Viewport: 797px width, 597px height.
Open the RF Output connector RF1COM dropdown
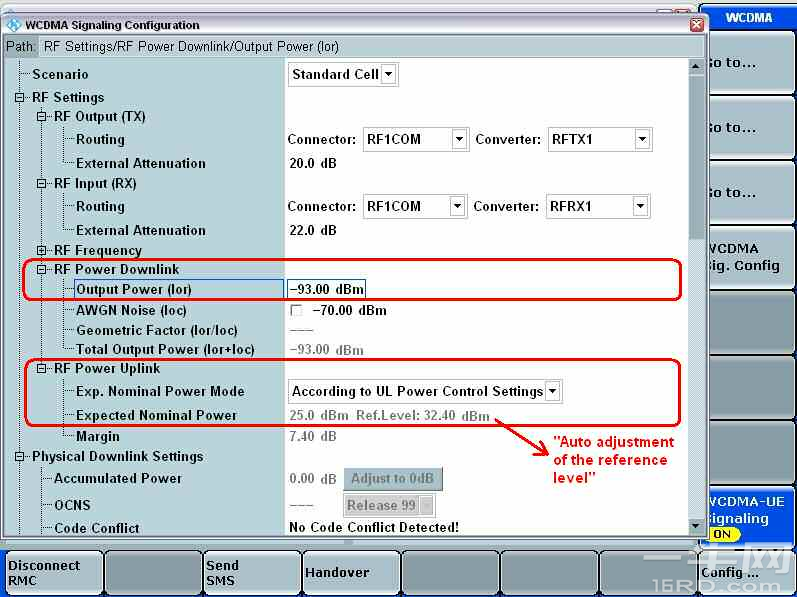click(x=458, y=140)
